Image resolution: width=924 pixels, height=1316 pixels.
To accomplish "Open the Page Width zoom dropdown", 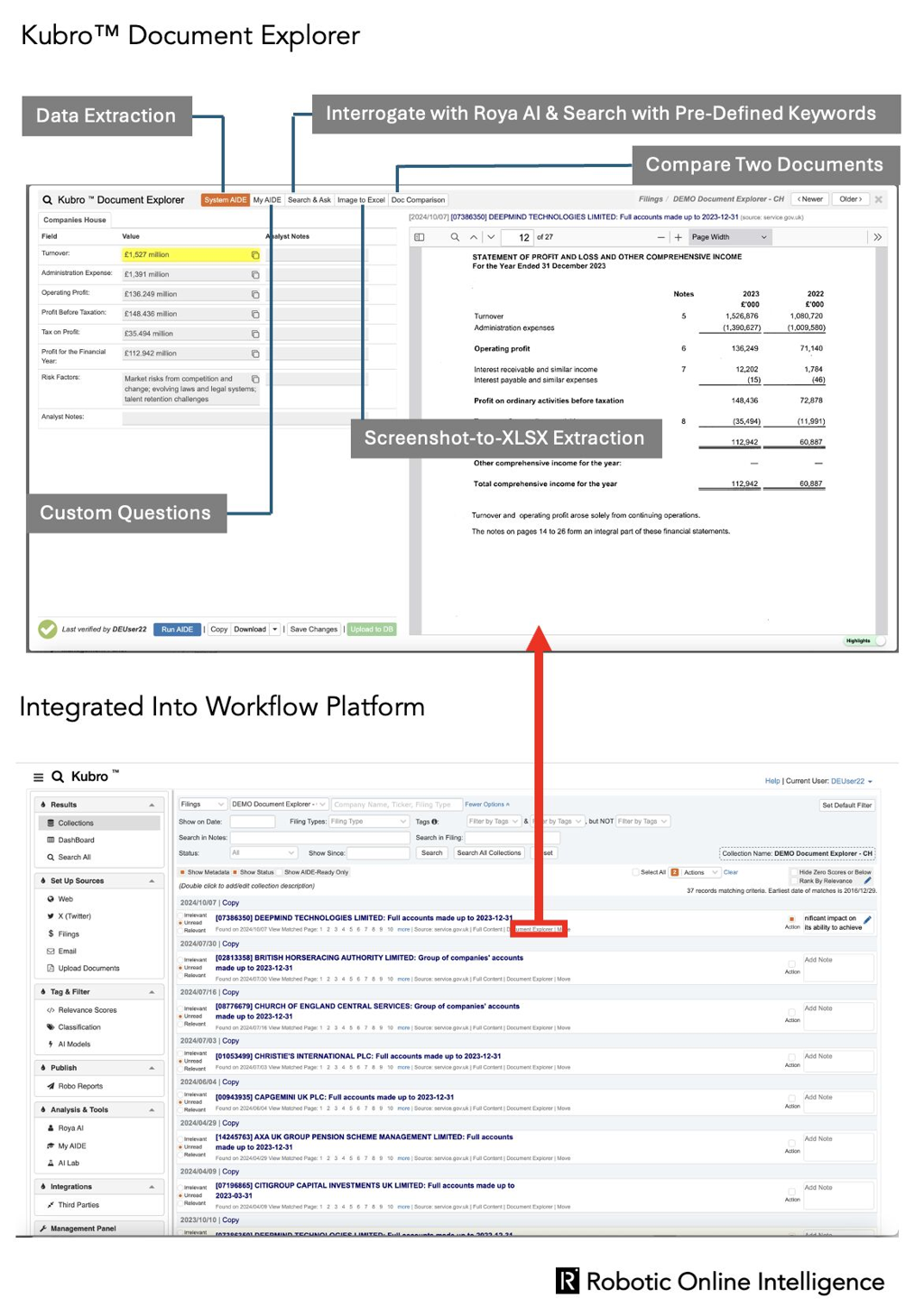I will coord(729,237).
